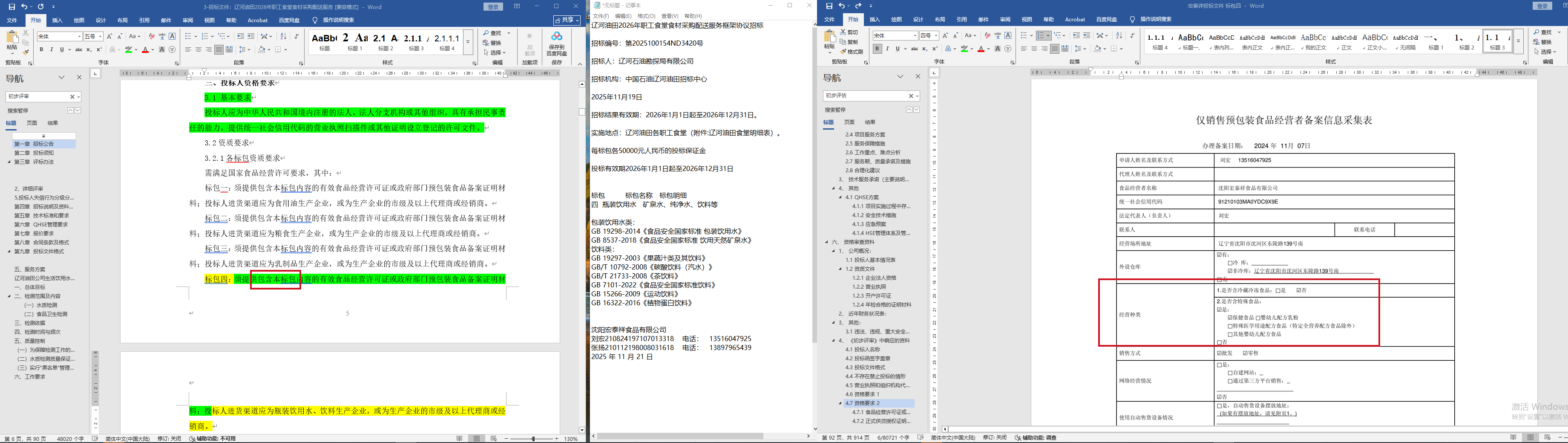Toggle Italic in left Word window
This screenshot has height=443, width=1568.
tap(52, 50)
